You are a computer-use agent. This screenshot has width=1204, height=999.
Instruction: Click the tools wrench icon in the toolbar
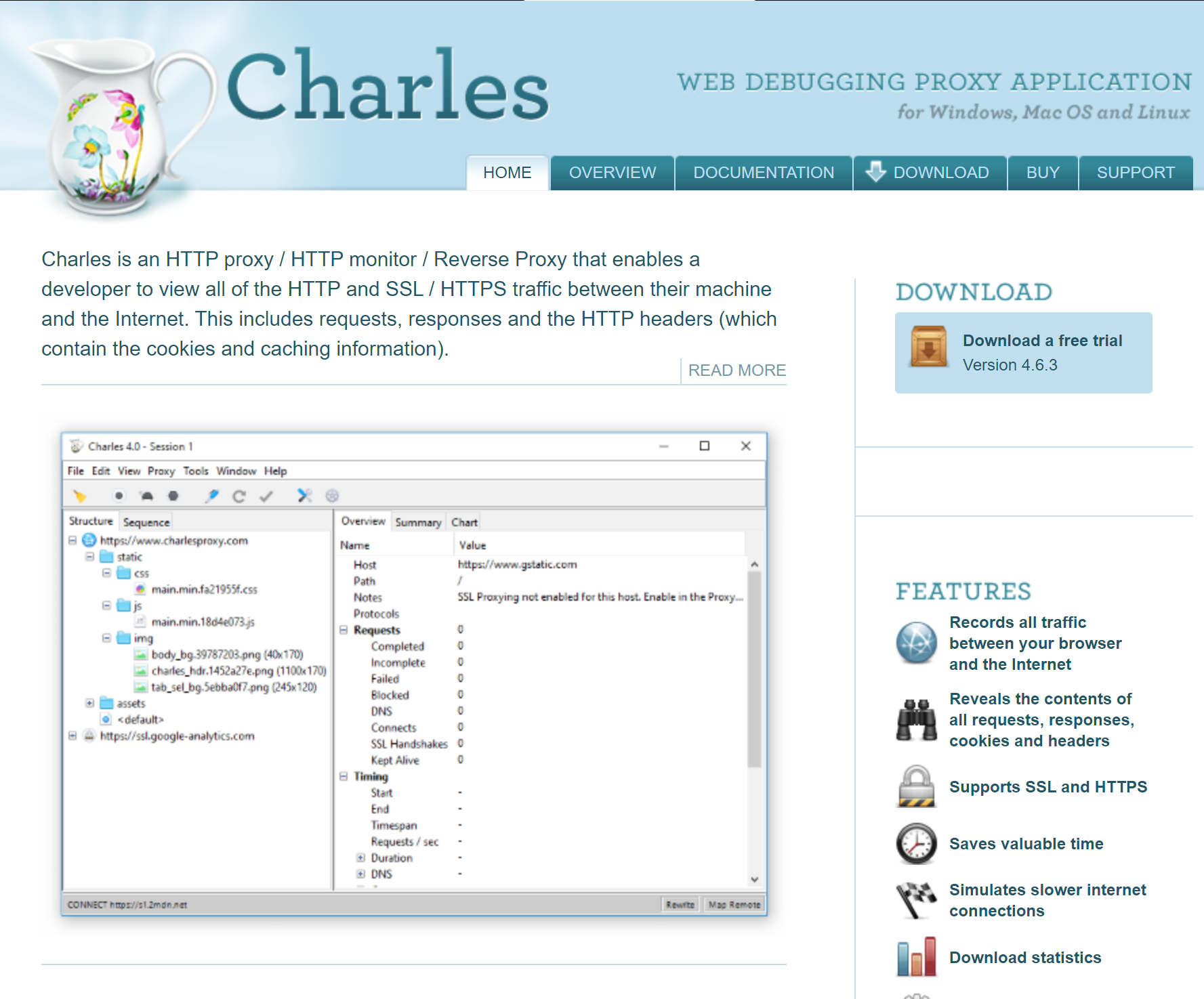[305, 496]
